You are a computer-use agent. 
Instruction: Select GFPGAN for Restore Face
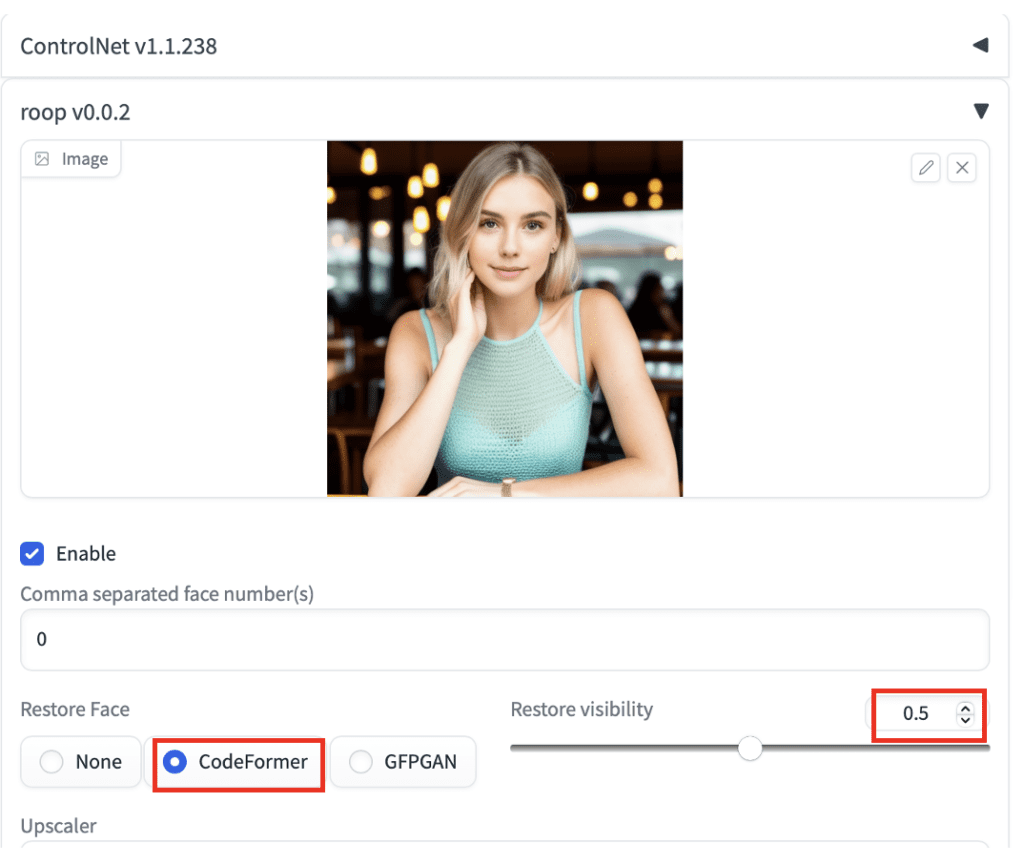[x=403, y=761]
